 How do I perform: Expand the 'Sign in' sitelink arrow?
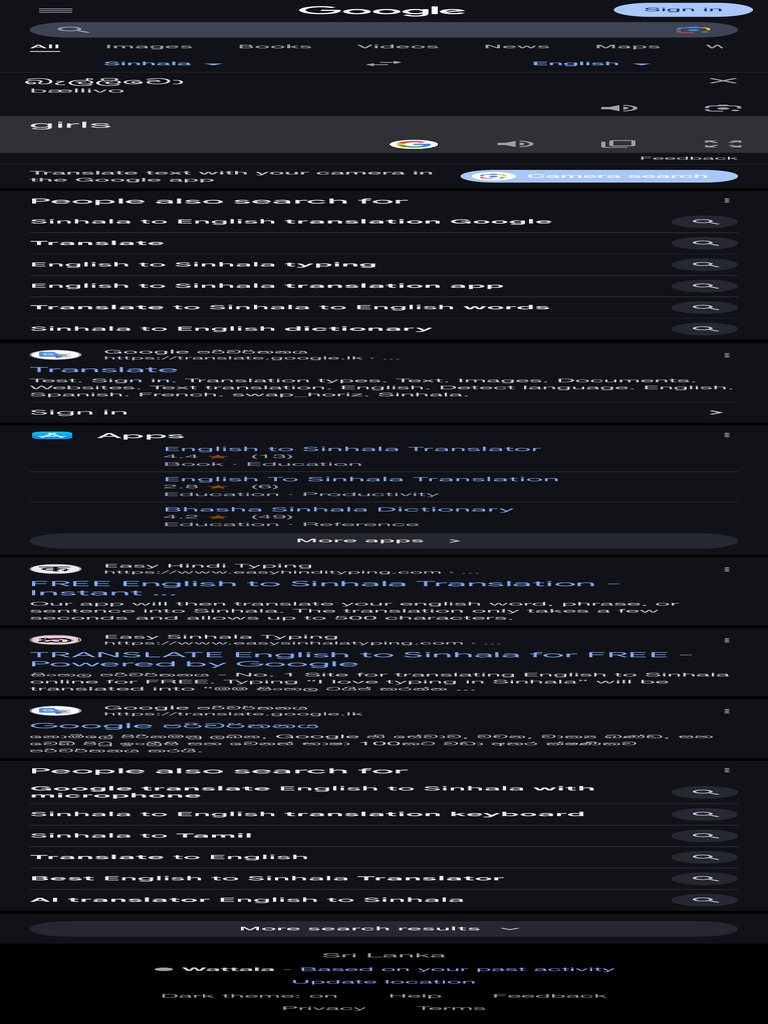tap(716, 413)
